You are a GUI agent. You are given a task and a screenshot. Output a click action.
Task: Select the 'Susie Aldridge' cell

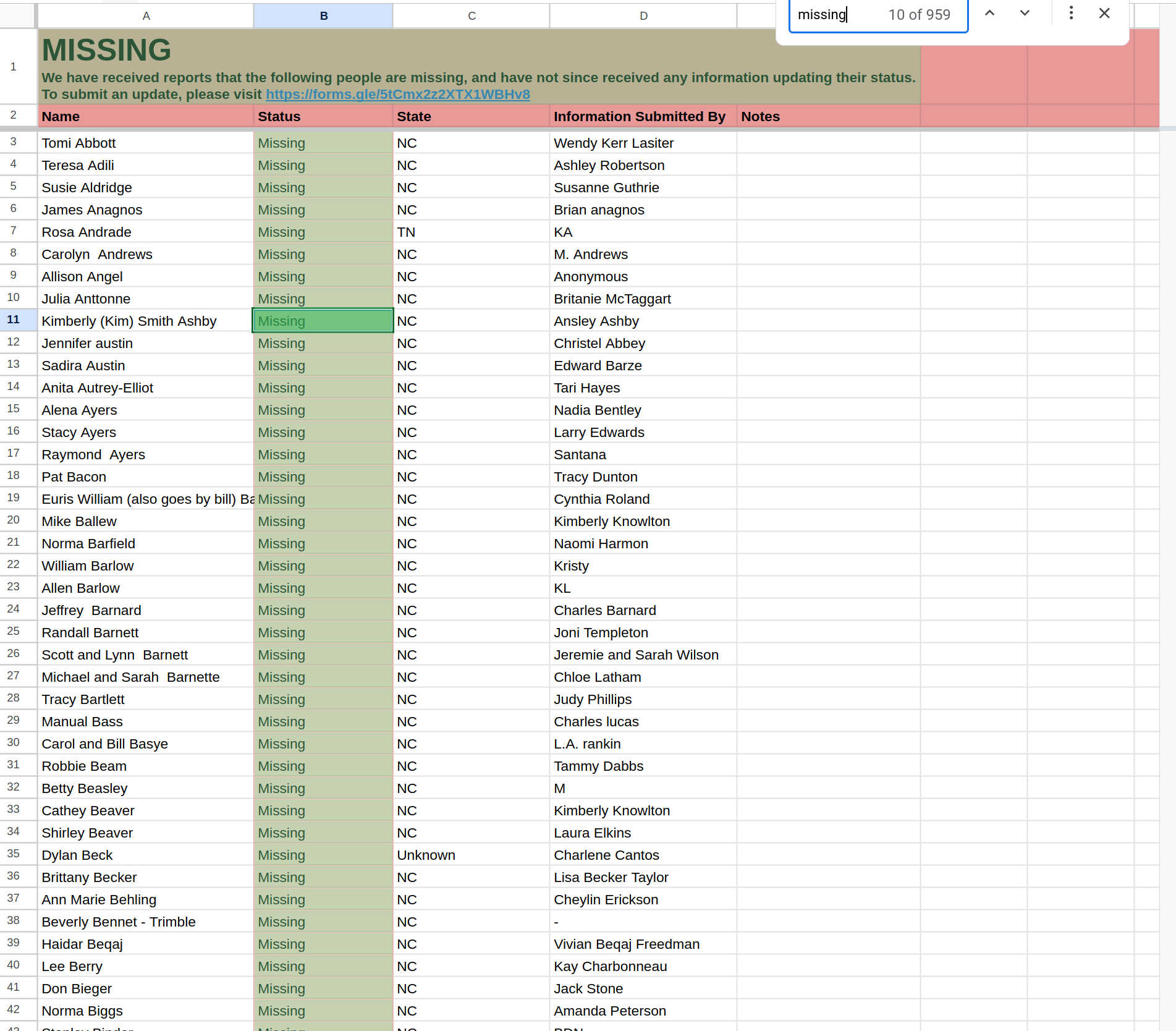[146, 187]
